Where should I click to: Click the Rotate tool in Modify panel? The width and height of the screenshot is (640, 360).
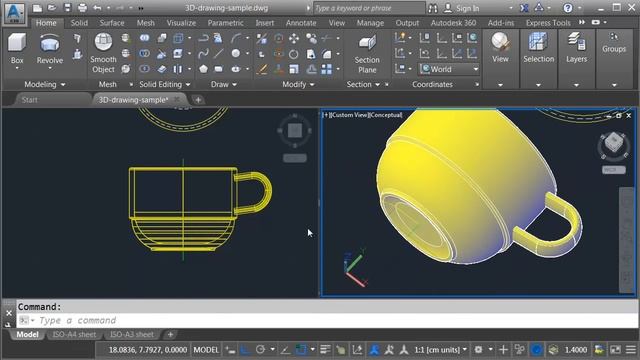(x=293, y=54)
